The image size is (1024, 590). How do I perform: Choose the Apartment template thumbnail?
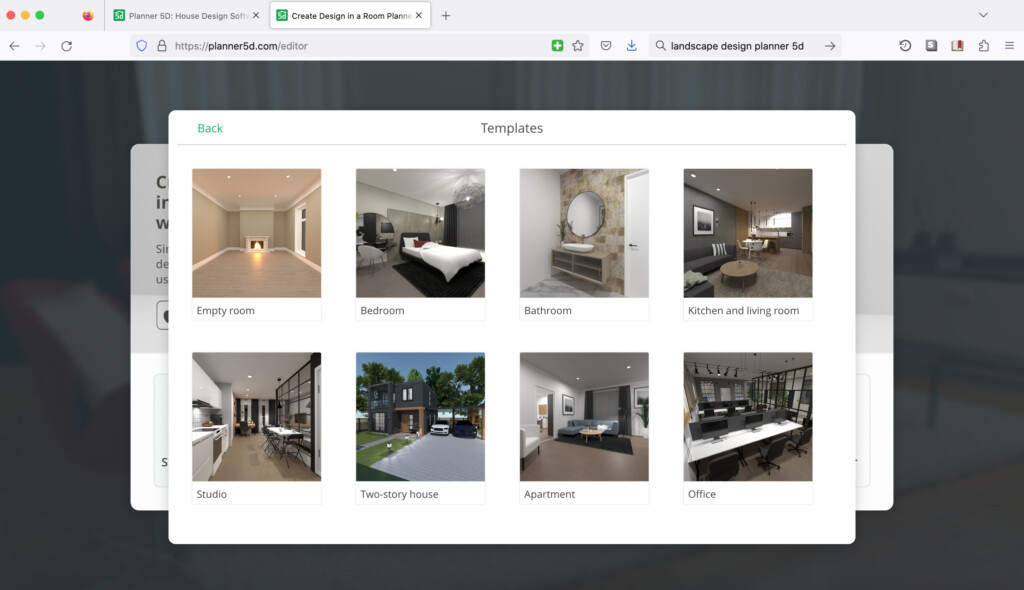(584, 417)
